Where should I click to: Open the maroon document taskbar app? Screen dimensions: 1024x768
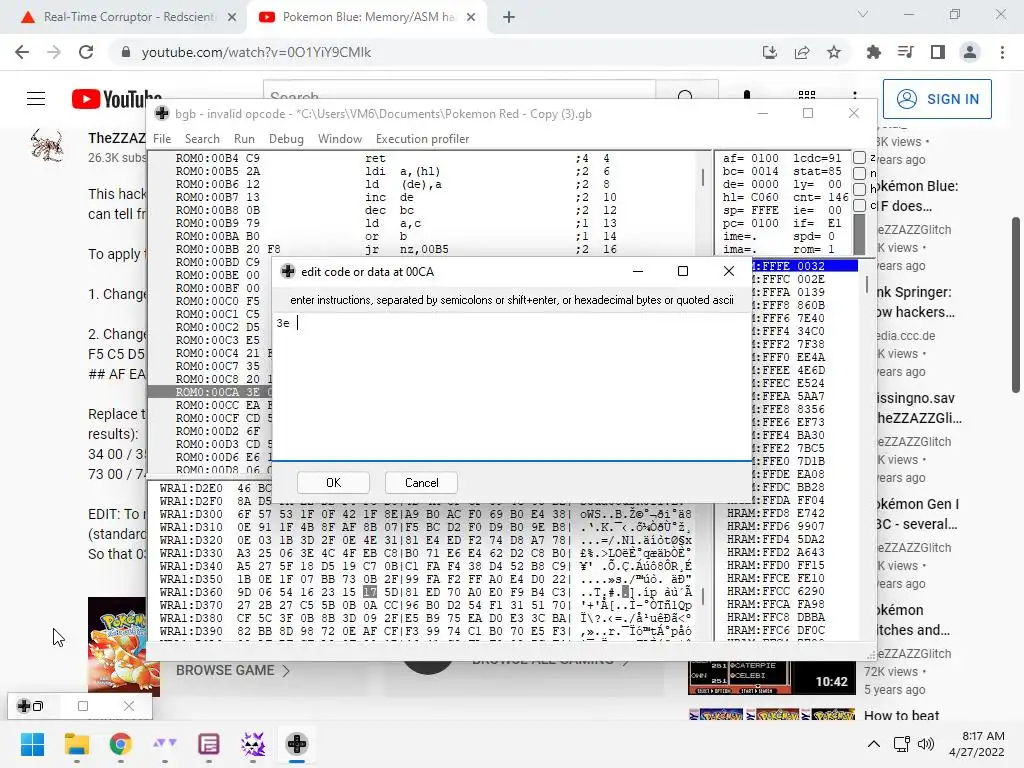[208, 744]
